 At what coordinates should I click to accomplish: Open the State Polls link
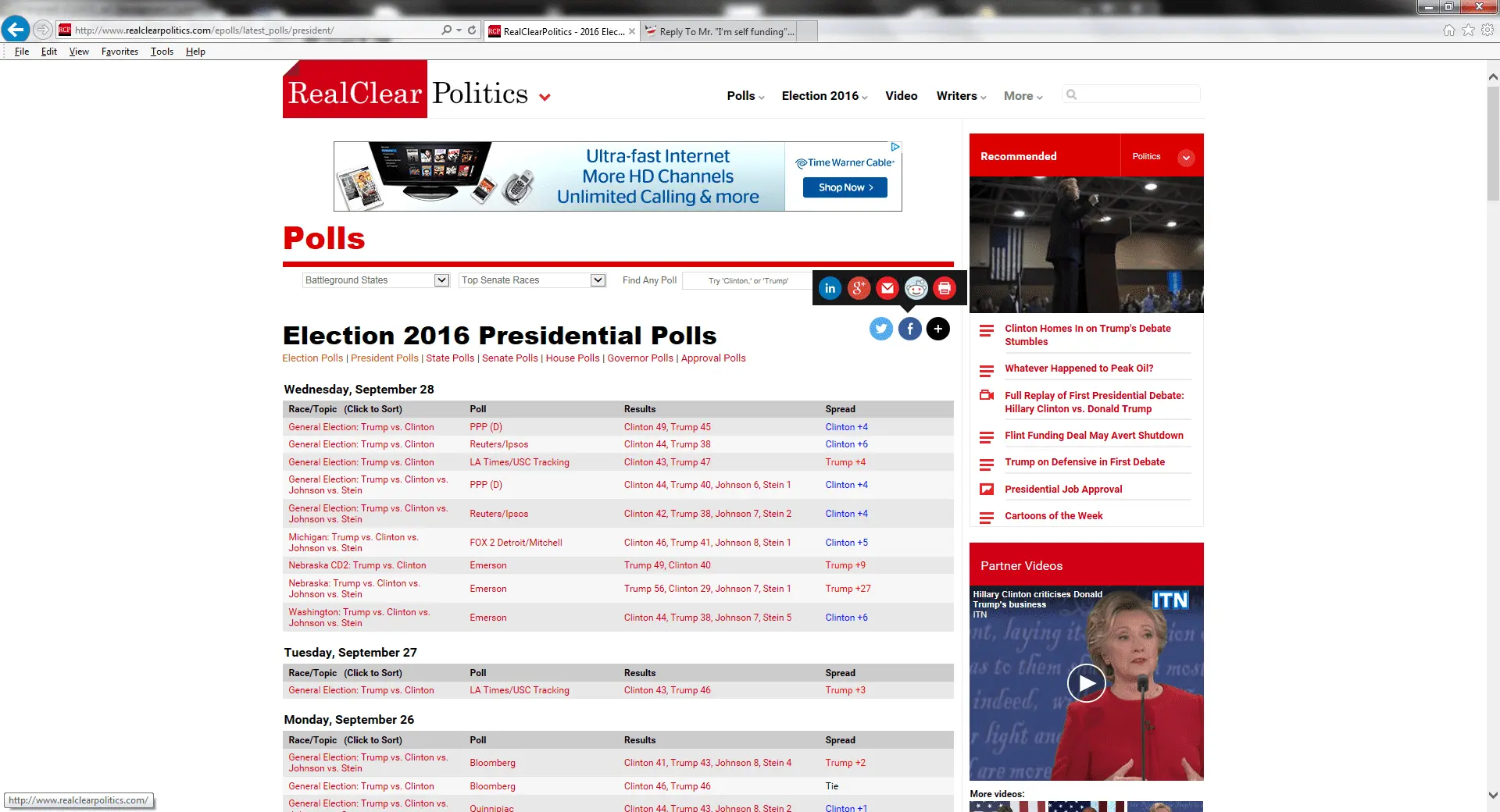click(450, 358)
